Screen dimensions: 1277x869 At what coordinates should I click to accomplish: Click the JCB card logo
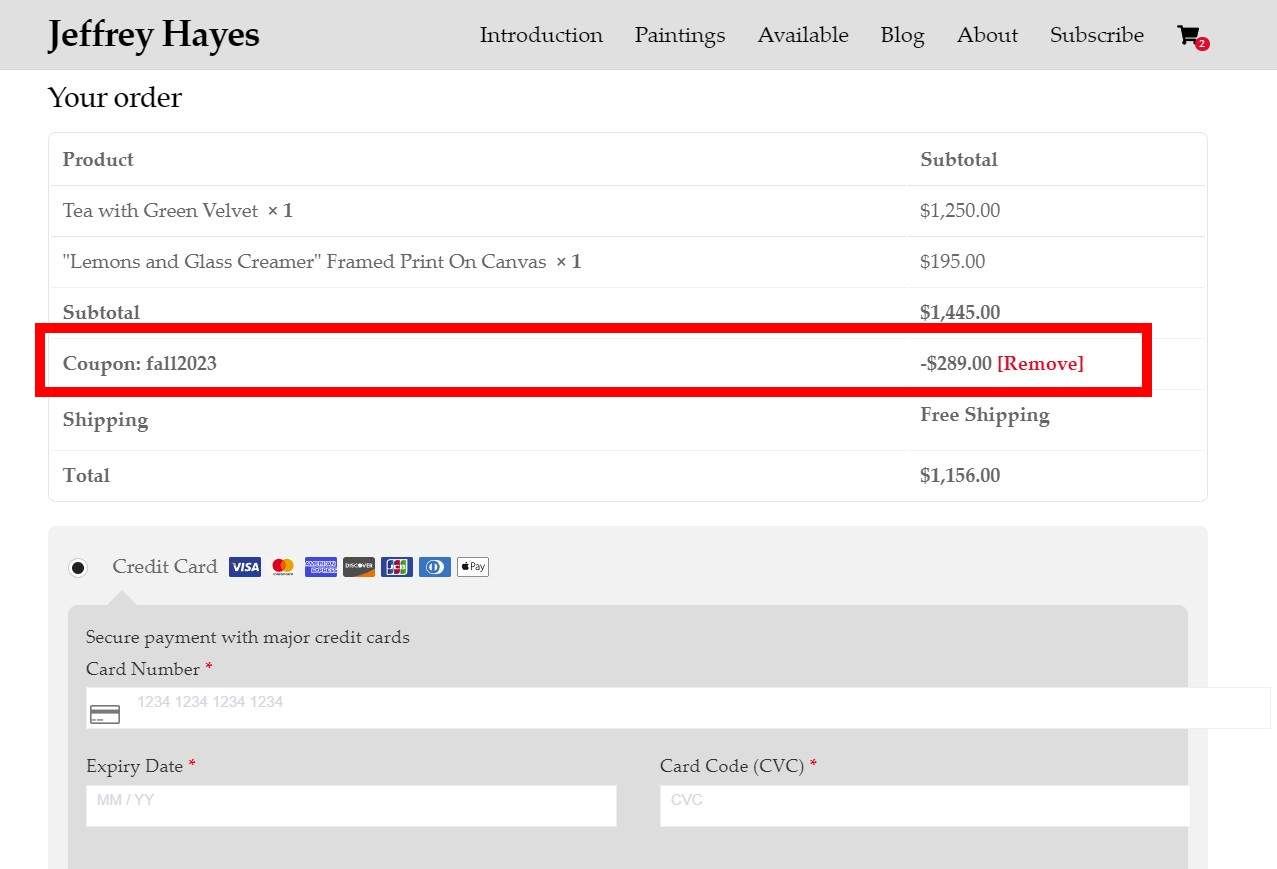click(397, 567)
